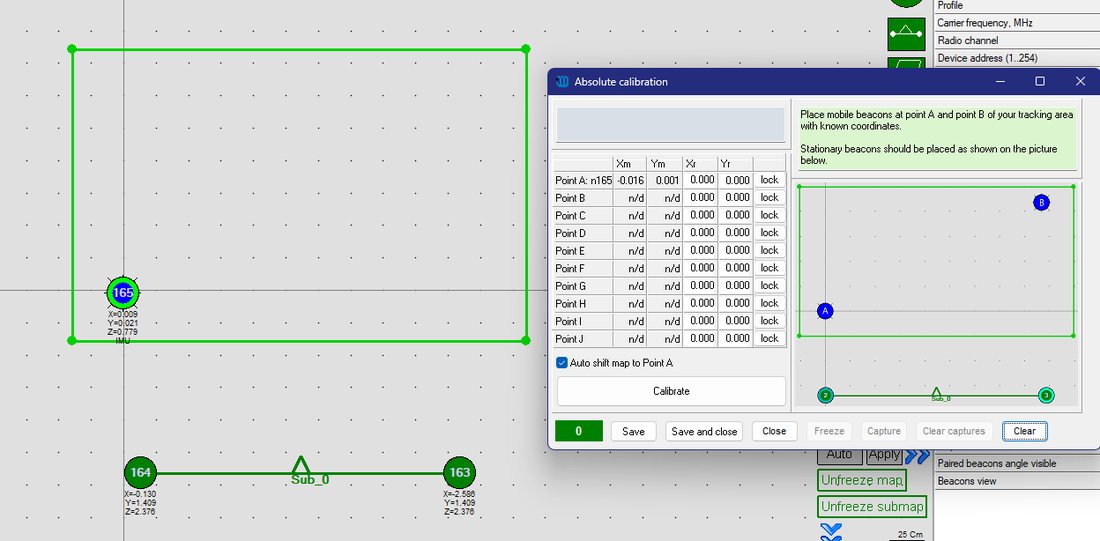The height and width of the screenshot is (541, 1100).
Task: Select mobile beacon 165 on the map
Action: point(123,293)
